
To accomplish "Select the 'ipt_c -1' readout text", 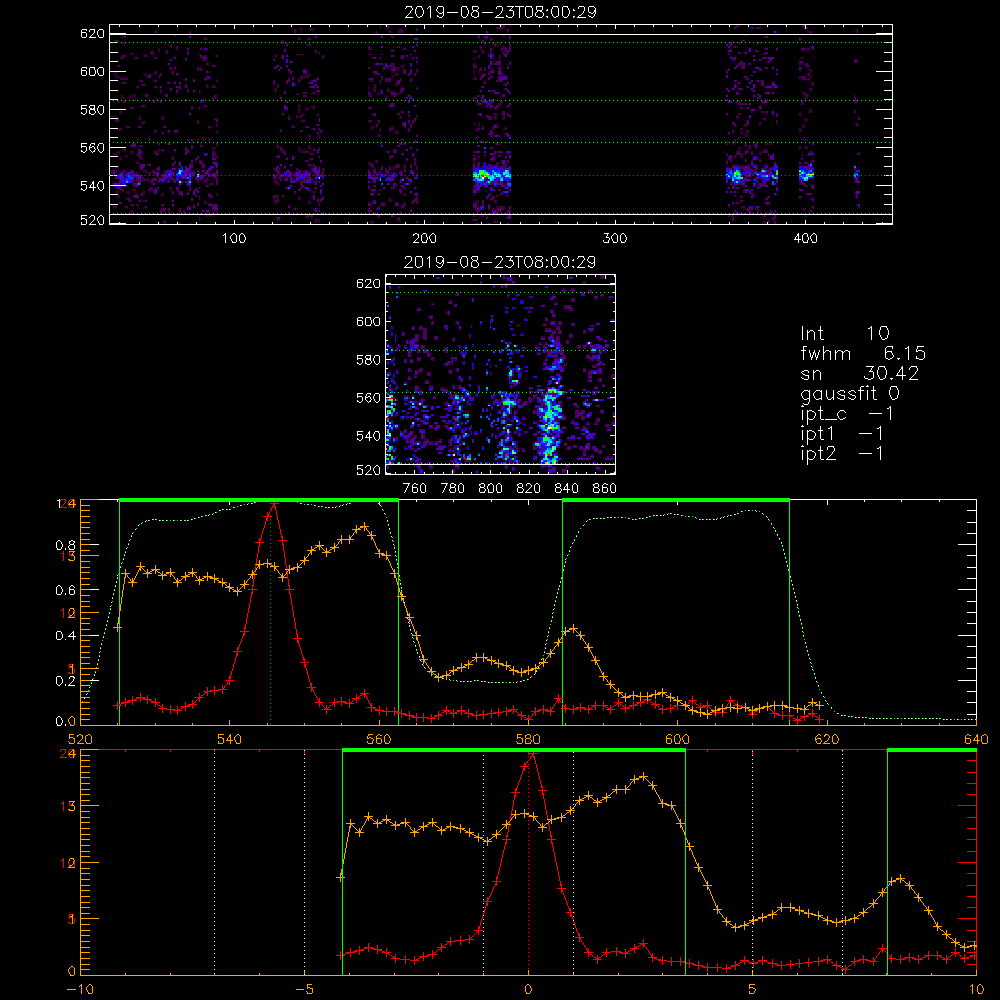I will [x=847, y=415].
